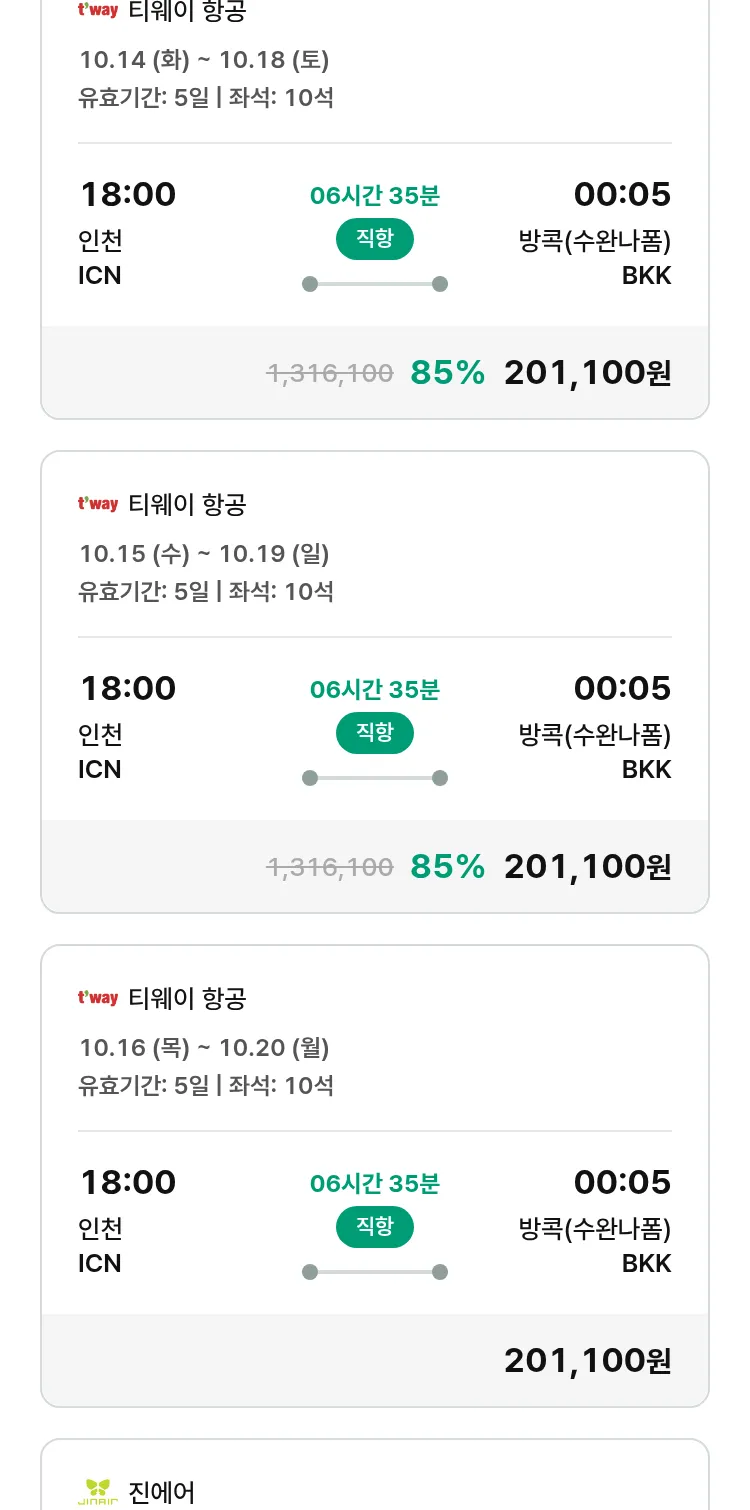This screenshot has height=1510, width=750.
Task: Open the 10.15 (수) ~ 10.19 (일) flight
Action: [204, 554]
